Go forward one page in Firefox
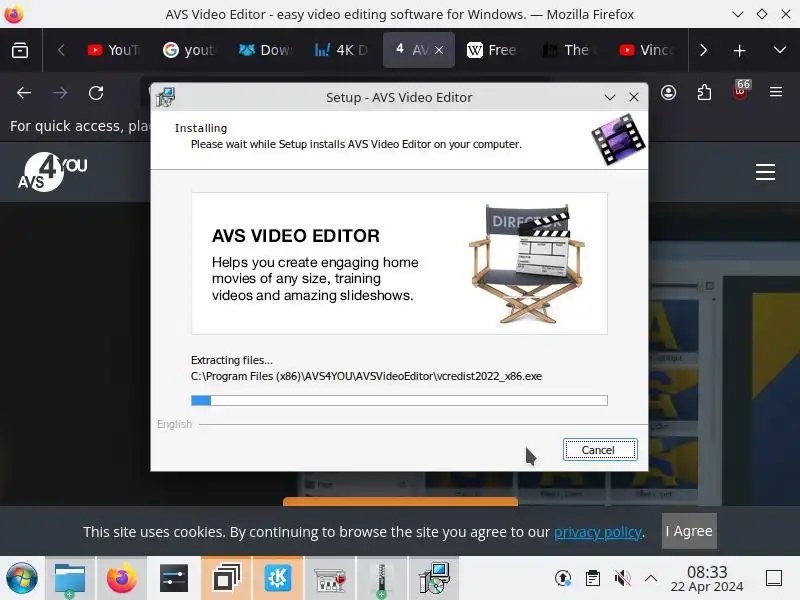 click(x=60, y=93)
